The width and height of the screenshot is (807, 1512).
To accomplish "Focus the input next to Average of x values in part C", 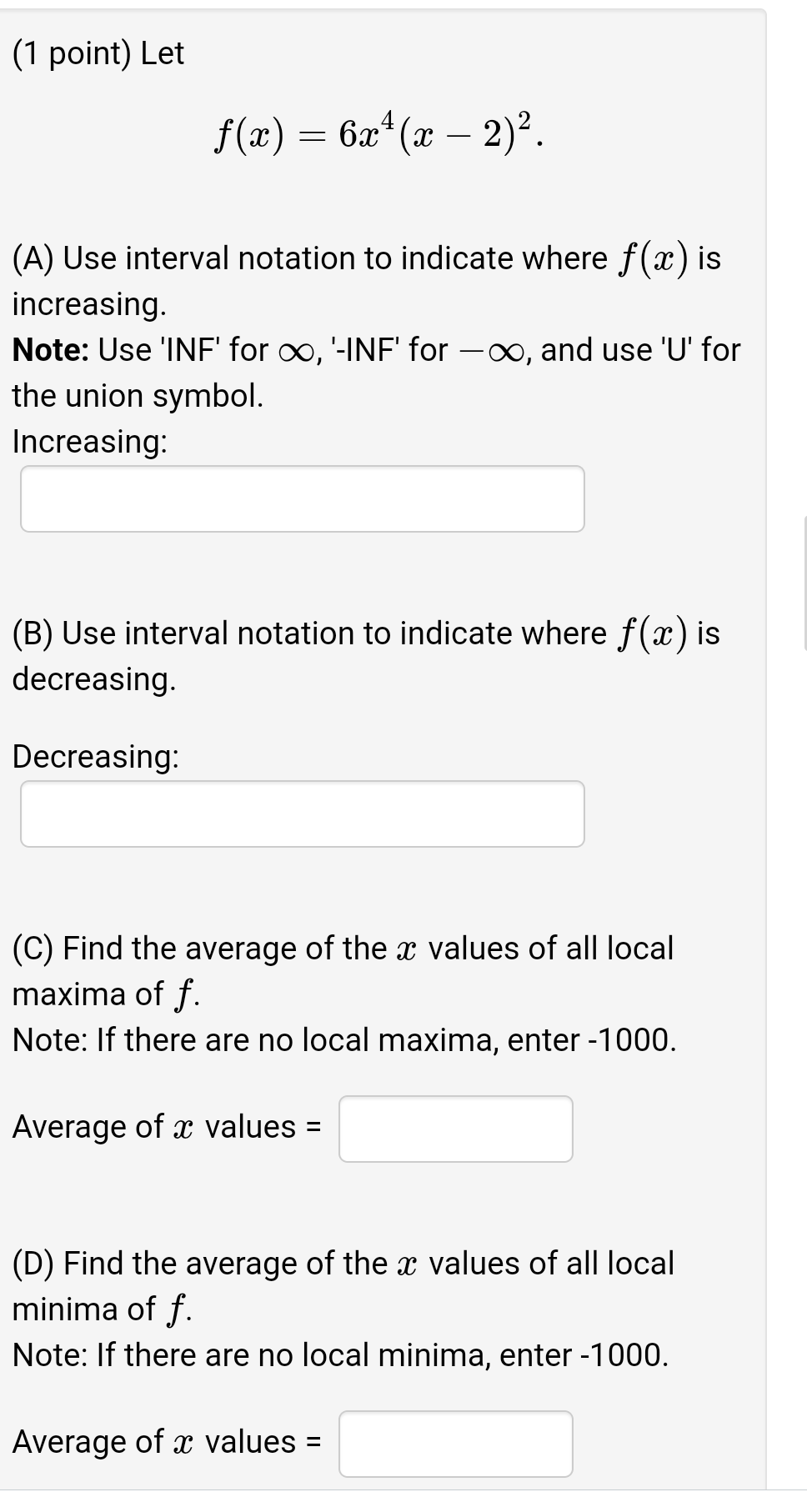I will point(455,1129).
